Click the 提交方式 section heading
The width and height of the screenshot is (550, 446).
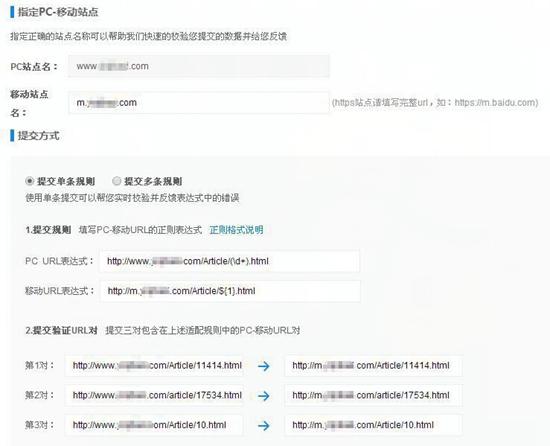pos(39,135)
